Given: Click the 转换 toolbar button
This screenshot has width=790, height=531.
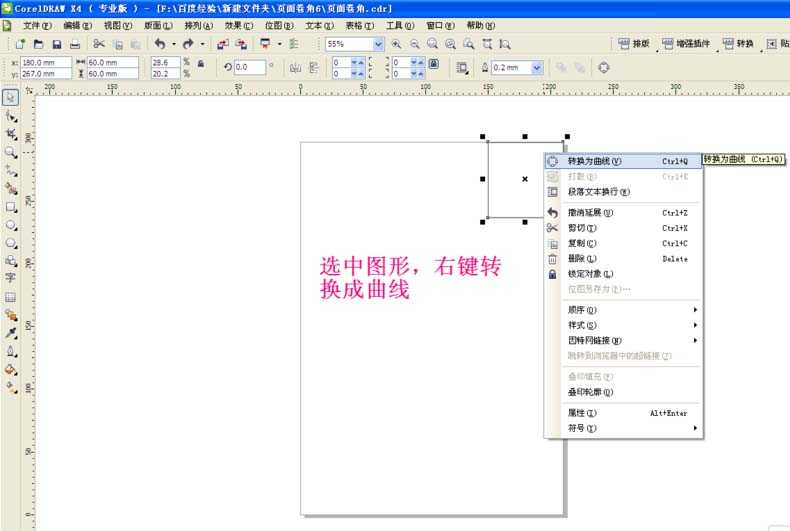Looking at the screenshot, I should [x=739, y=44].
